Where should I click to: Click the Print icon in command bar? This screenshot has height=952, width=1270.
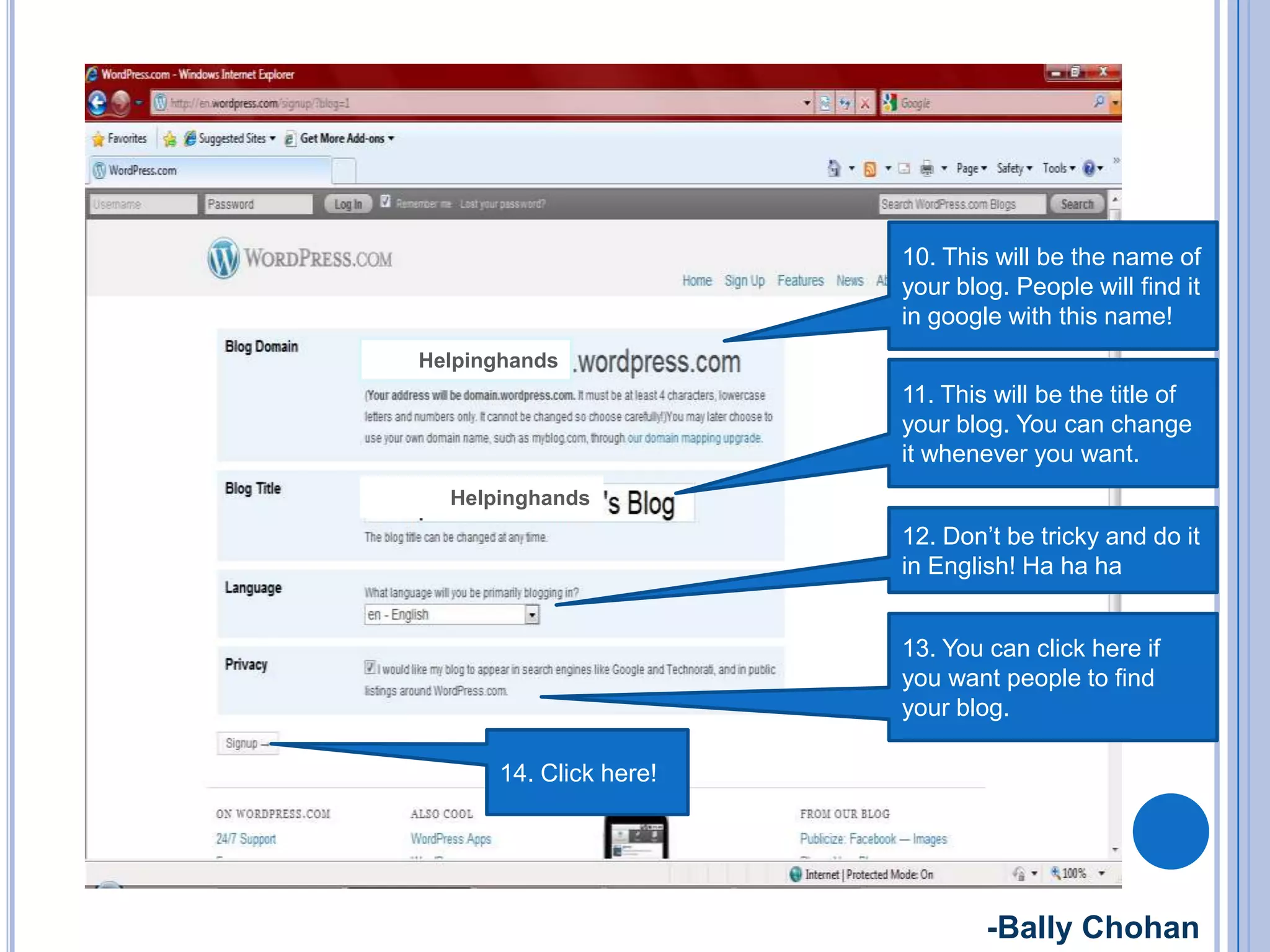point(926,168)
